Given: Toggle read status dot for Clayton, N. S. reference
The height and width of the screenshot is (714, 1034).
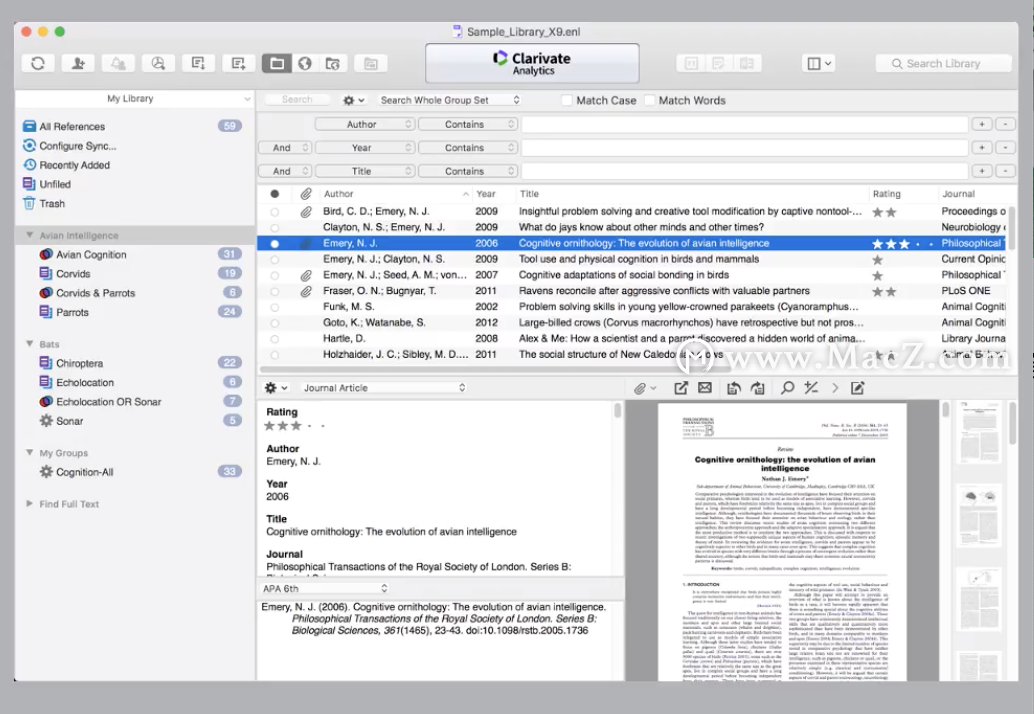Looking at the screenshot, I should (x=275, y=228).
